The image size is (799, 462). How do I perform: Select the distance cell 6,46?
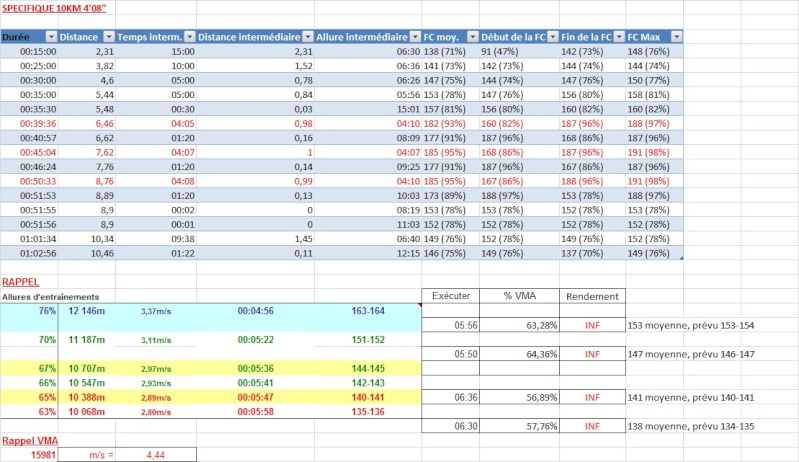click(x=87, y=123)
